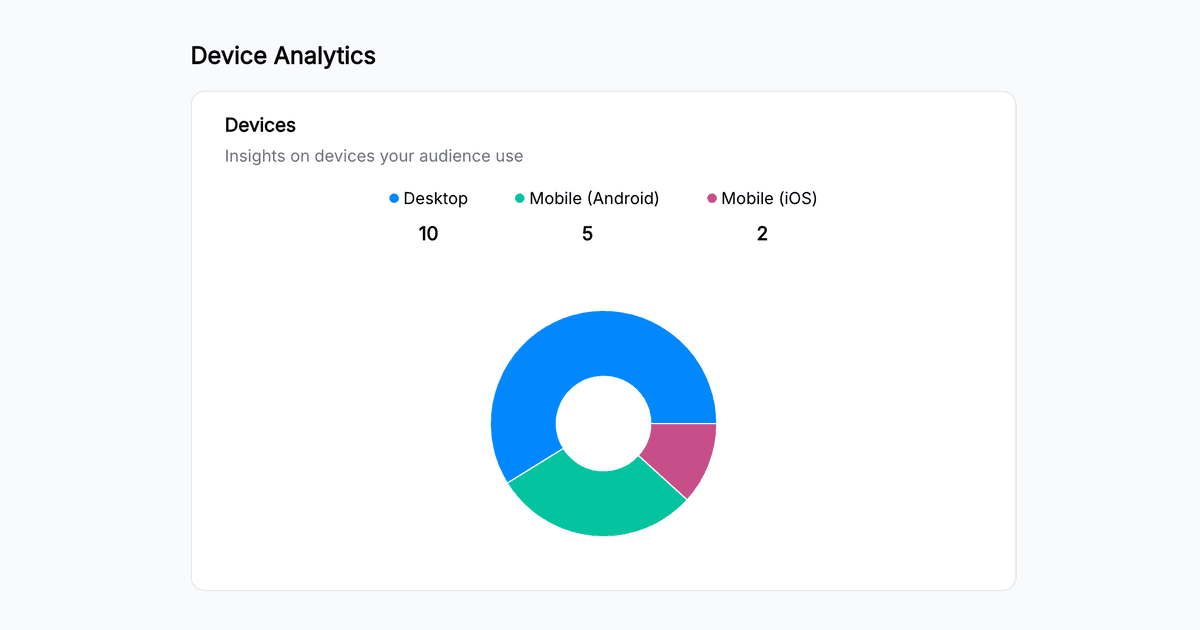This screenshot has width=1200, height=630.
Task: Click the Desktop legend label text
Action: coord(435,198)
